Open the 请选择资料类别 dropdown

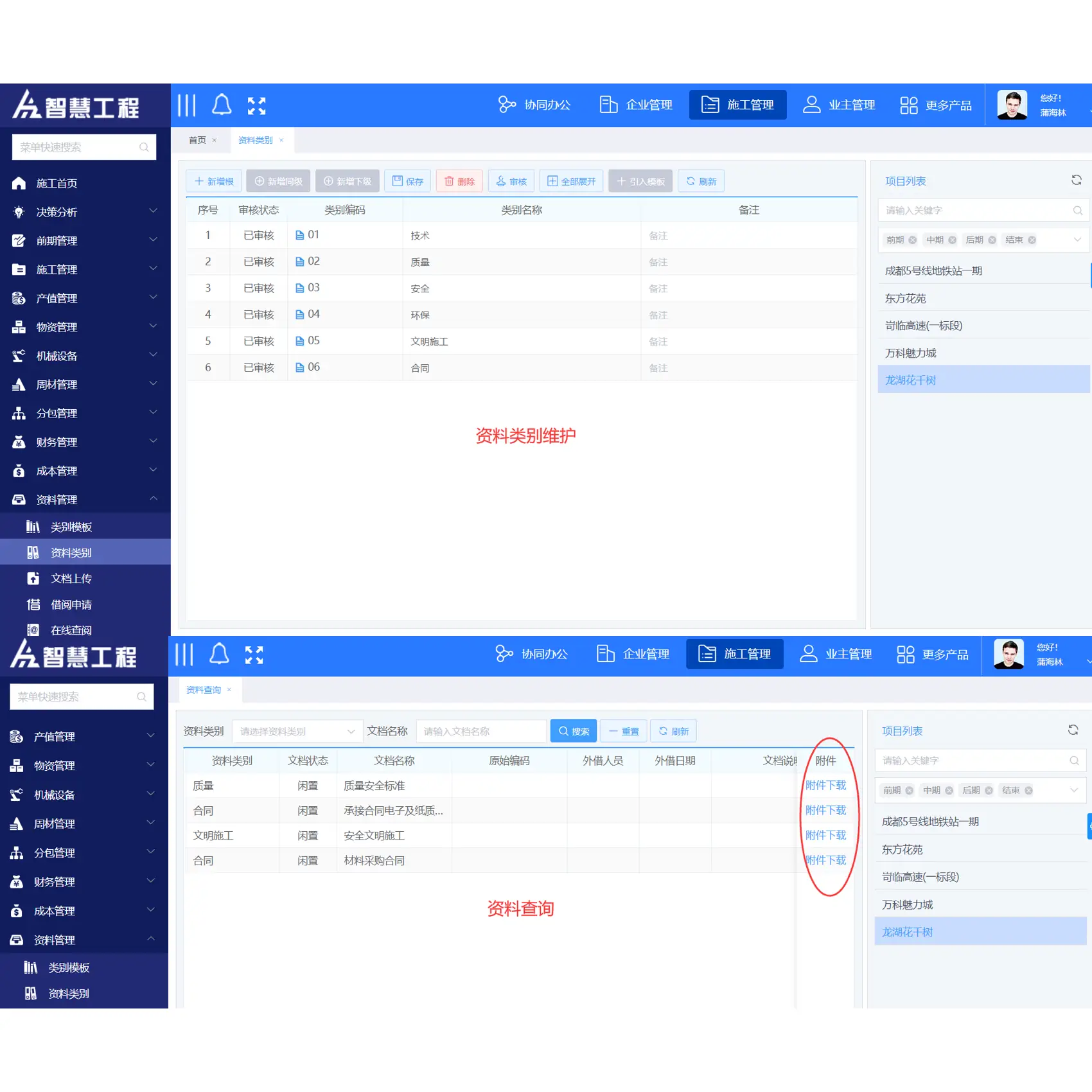coord(297,731)
